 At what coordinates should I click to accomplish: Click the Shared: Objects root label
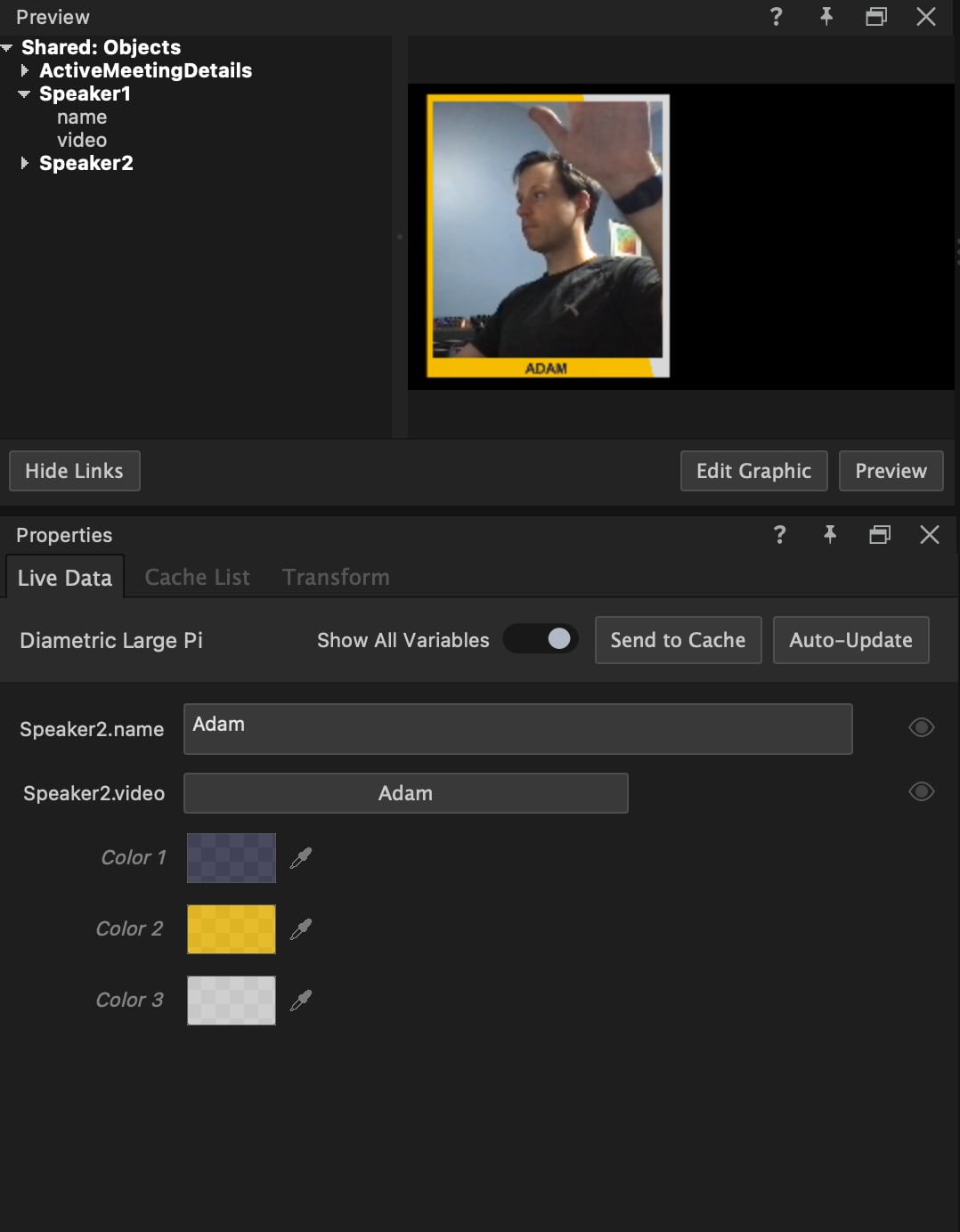click(x=101, y=47)
